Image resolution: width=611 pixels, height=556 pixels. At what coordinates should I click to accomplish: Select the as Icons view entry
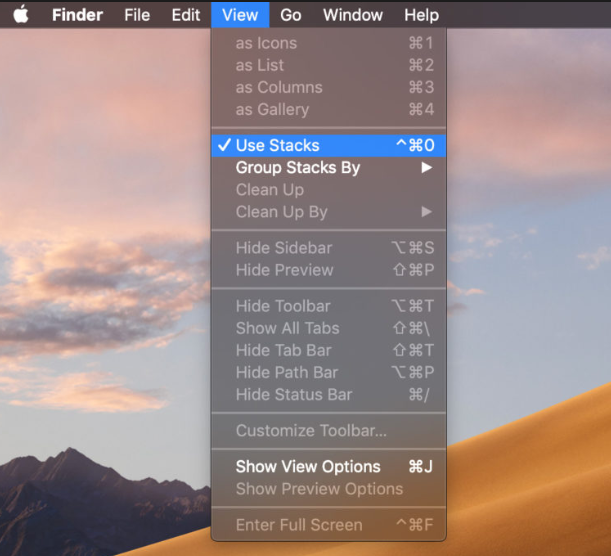tap(266, 43)
